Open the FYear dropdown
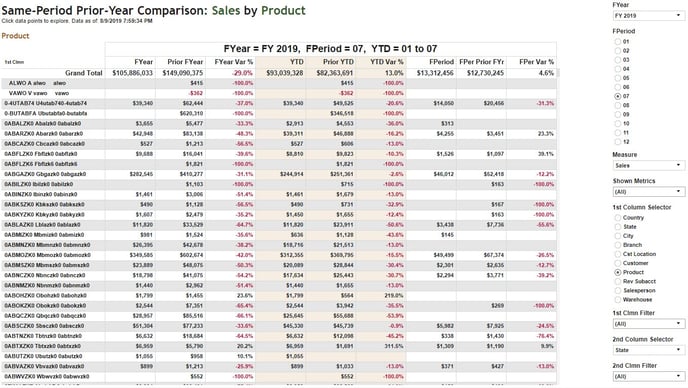 pyautogui.click(x=649, y=15)
